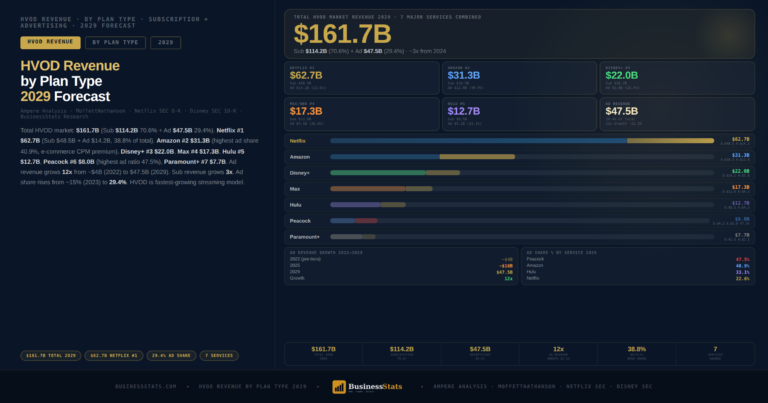Select the BY PLAN TYPE pill
The height and width of the screenshot is (403, 768).
pos(115,43)
